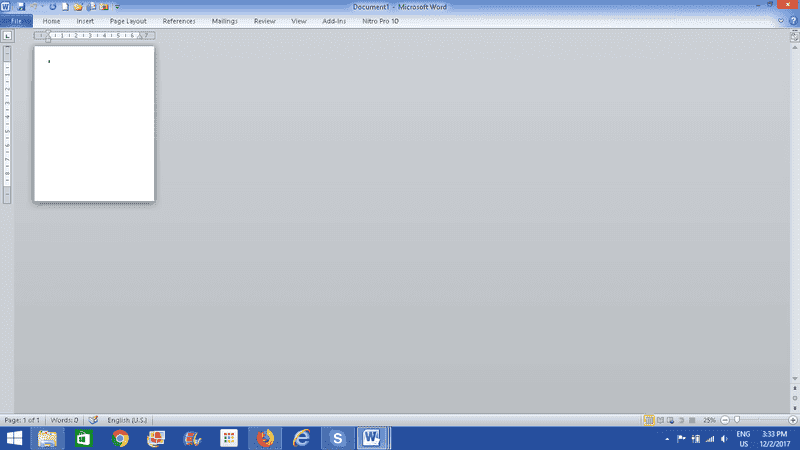
Task: Open Firefox from the taskbar
Action: coord(265,438)
